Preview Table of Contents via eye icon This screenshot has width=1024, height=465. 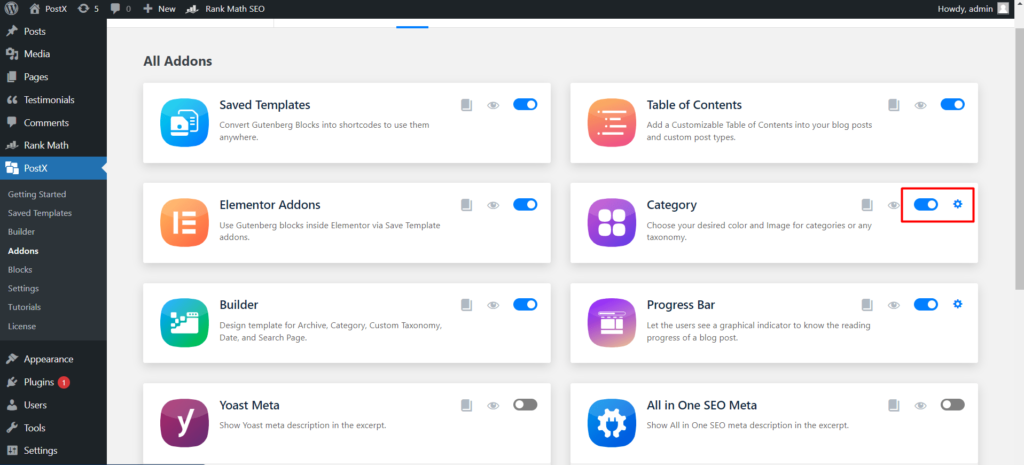920,105
